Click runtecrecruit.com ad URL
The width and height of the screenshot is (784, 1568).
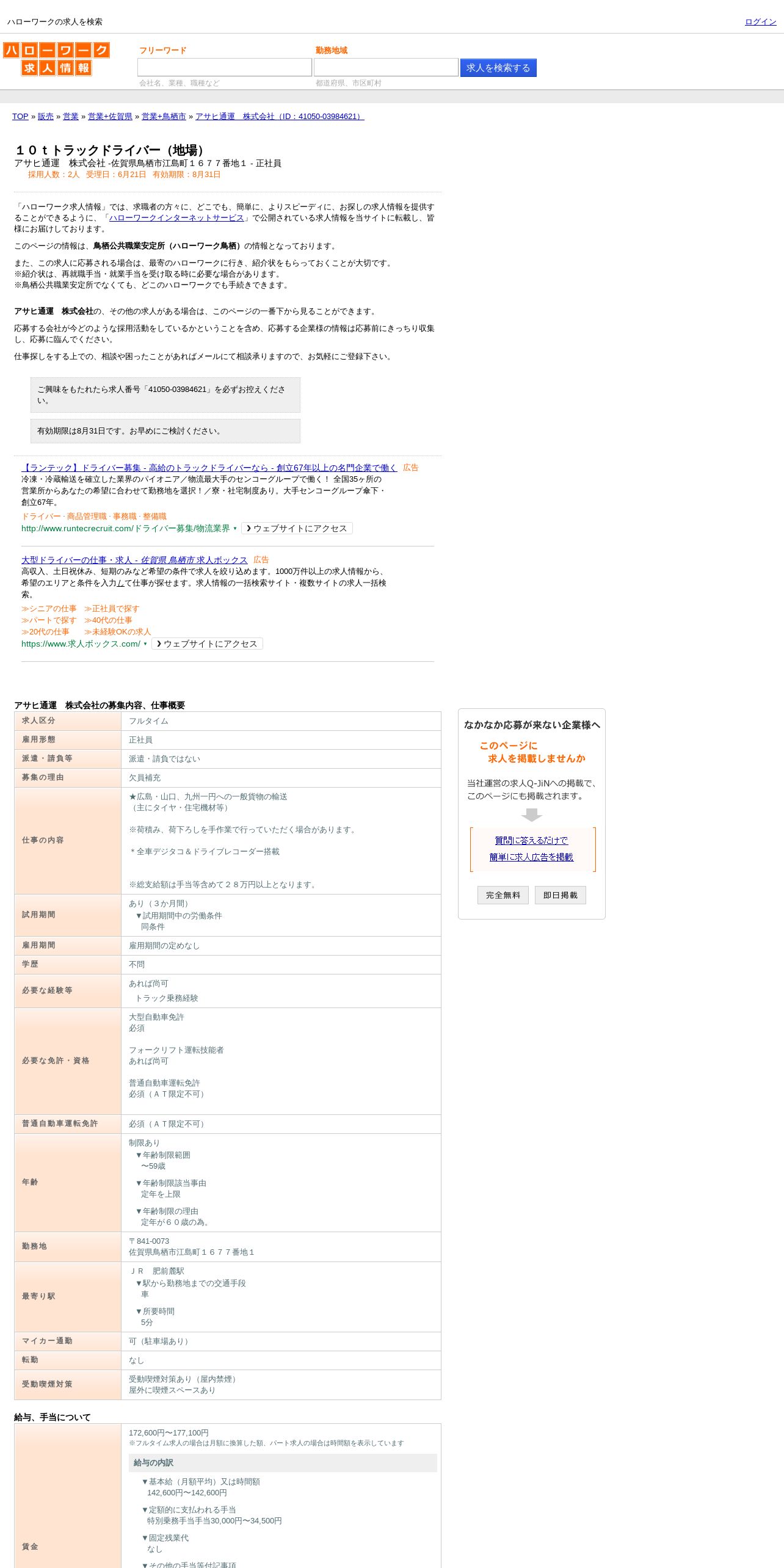tap(125, 529)
